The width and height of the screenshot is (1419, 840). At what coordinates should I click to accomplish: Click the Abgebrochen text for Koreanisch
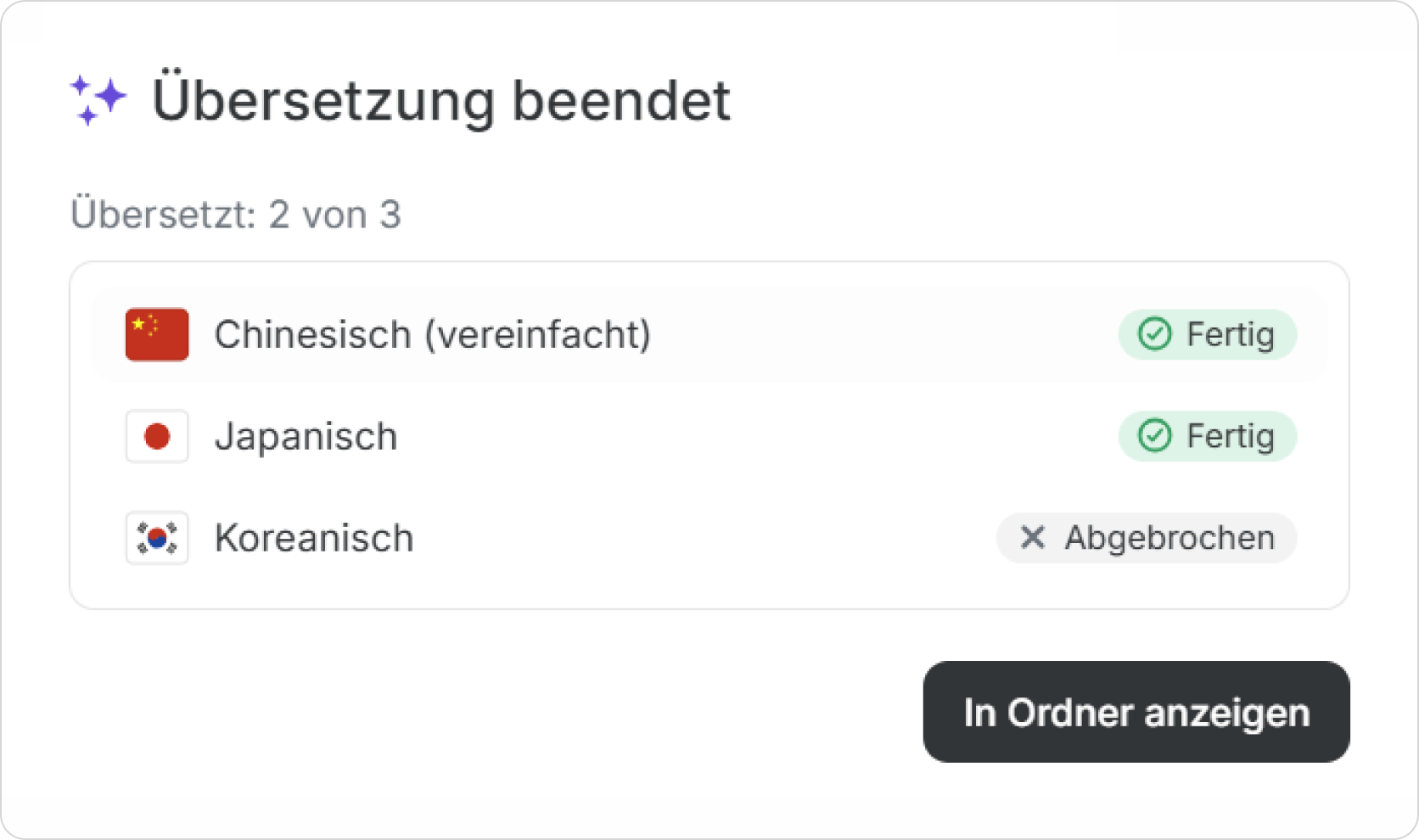(x=1169, y=538)
